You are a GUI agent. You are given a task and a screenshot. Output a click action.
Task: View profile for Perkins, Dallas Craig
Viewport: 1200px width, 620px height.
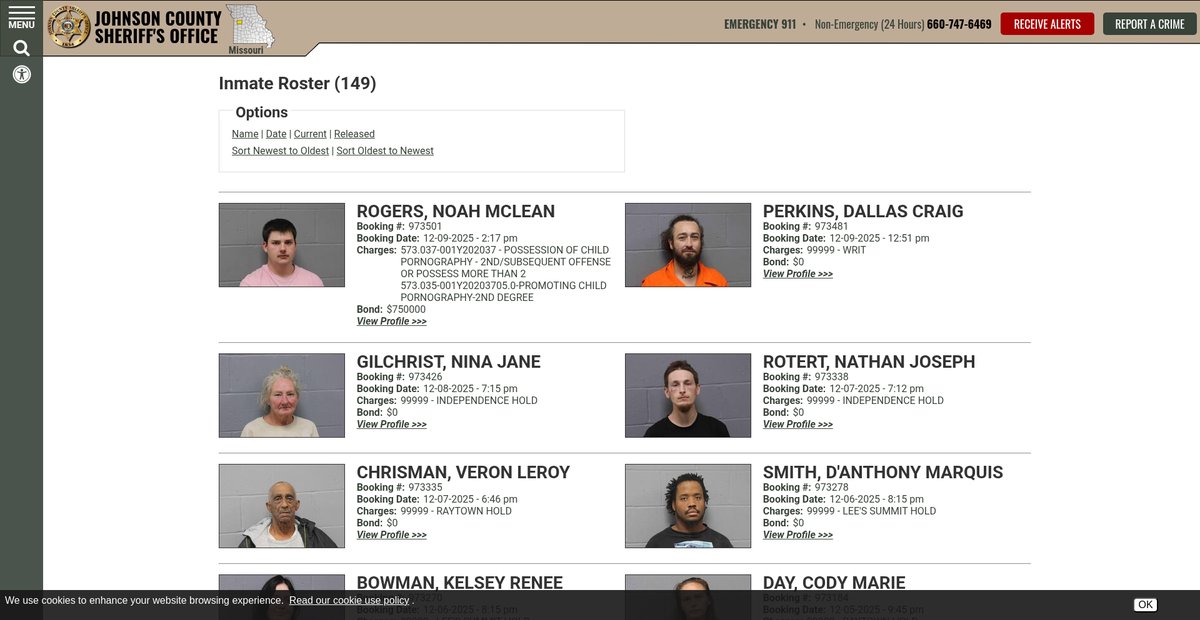[x=798, y=274]
